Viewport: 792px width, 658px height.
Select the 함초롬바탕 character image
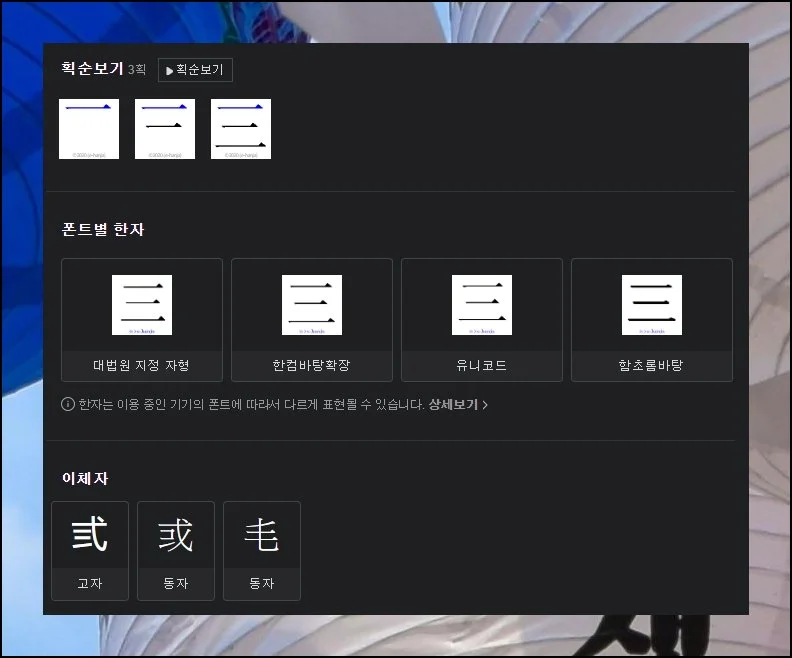652,305
